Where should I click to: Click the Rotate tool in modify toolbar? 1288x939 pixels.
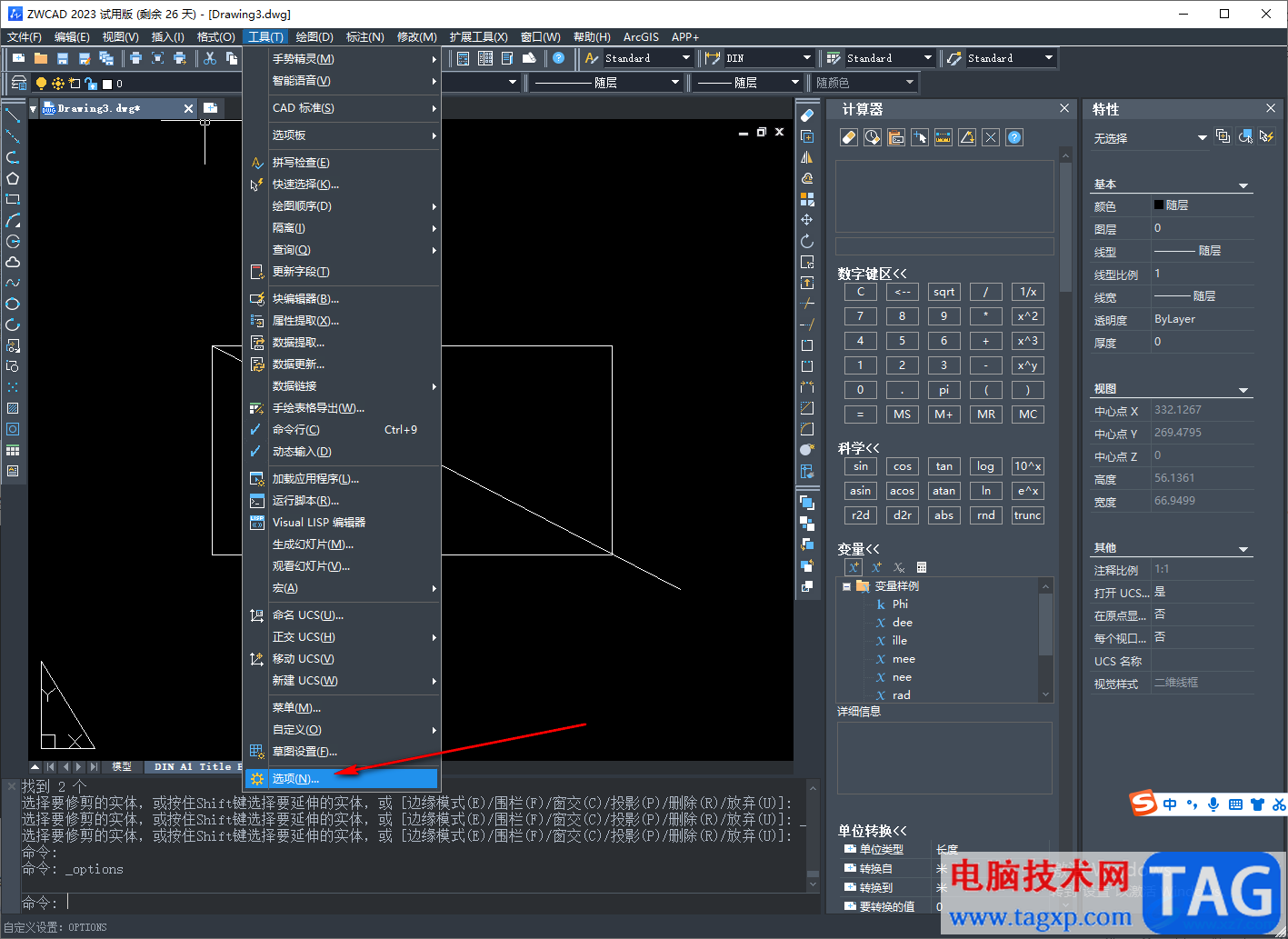tap(806, 241)
